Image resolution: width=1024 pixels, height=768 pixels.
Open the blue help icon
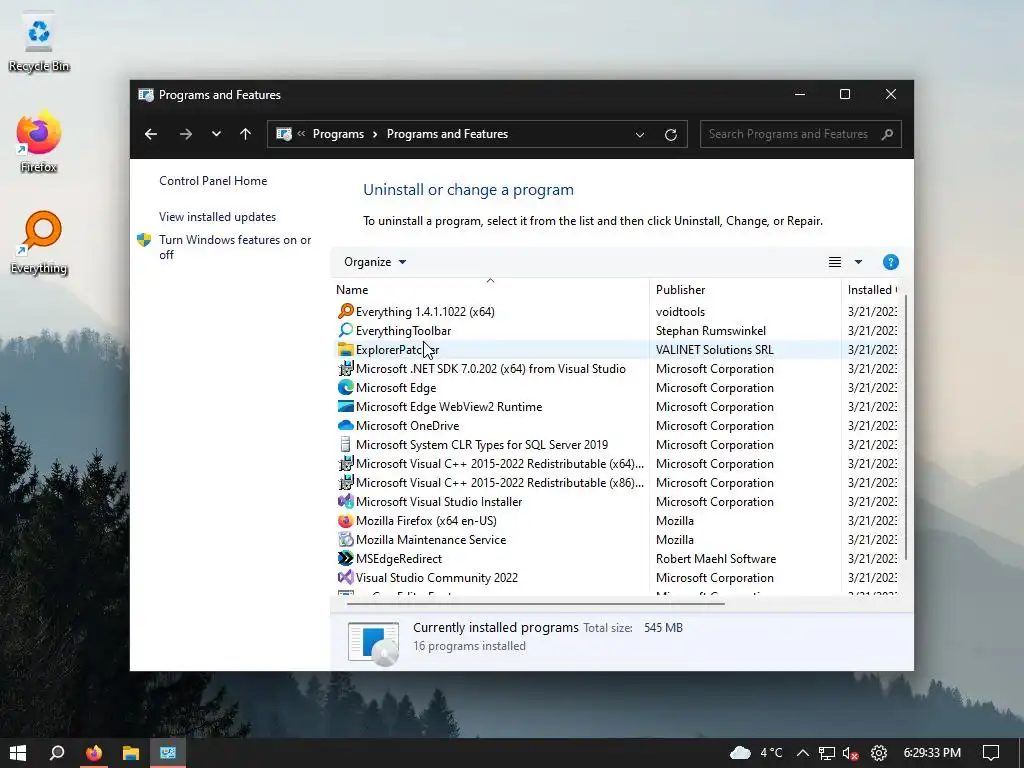coord(890,262)
